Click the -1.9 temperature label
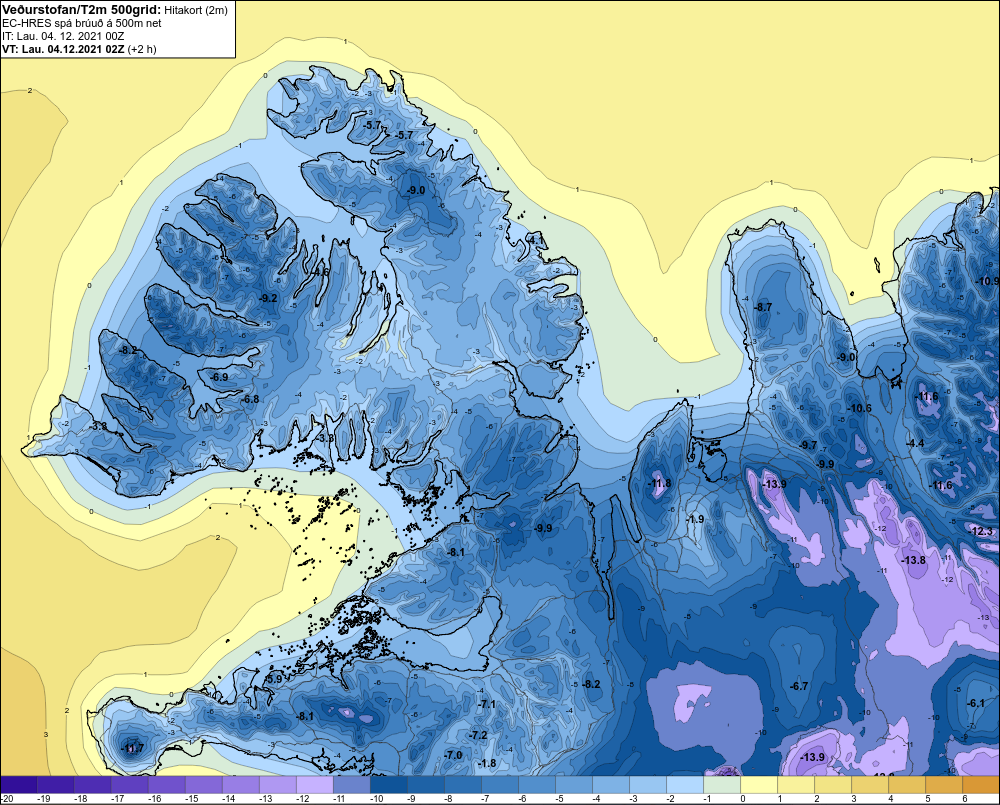The height and width of the screenshot is (805, 1000). (694, 519)
